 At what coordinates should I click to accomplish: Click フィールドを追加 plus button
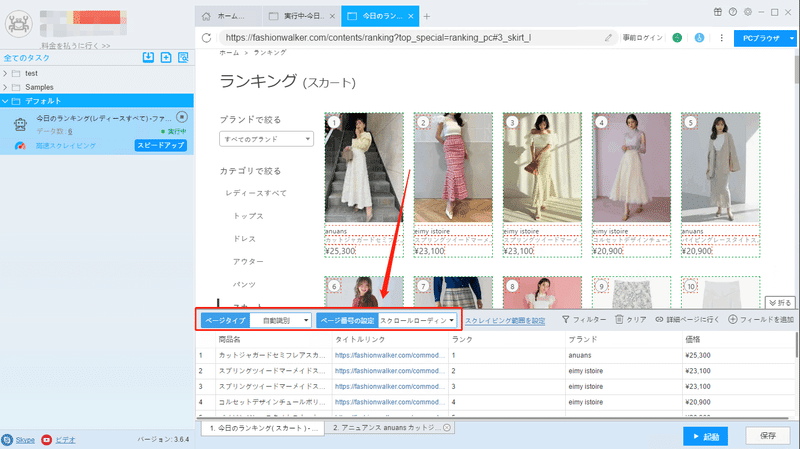point(761,319)
